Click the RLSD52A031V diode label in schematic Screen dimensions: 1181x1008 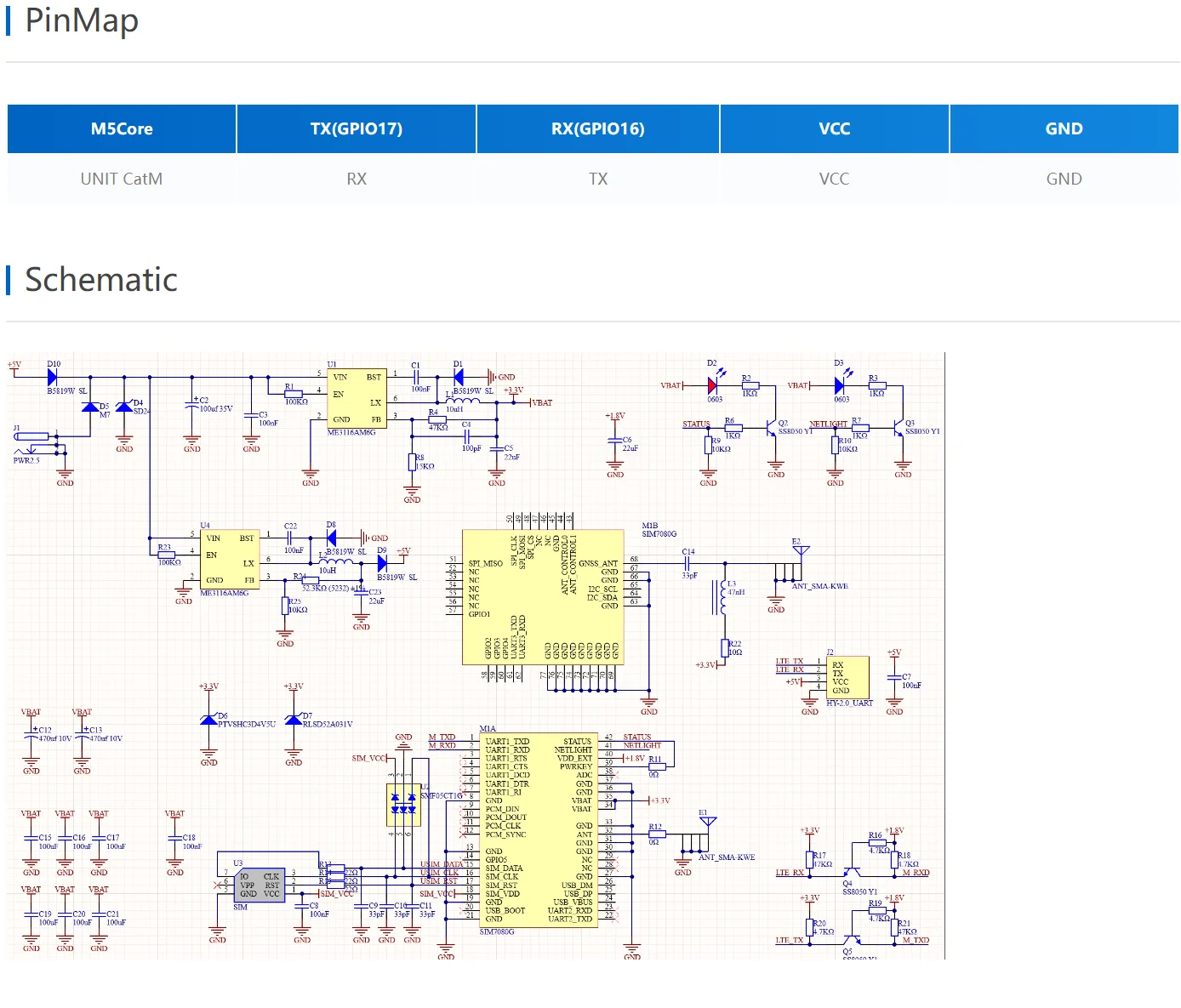point(328,725)
